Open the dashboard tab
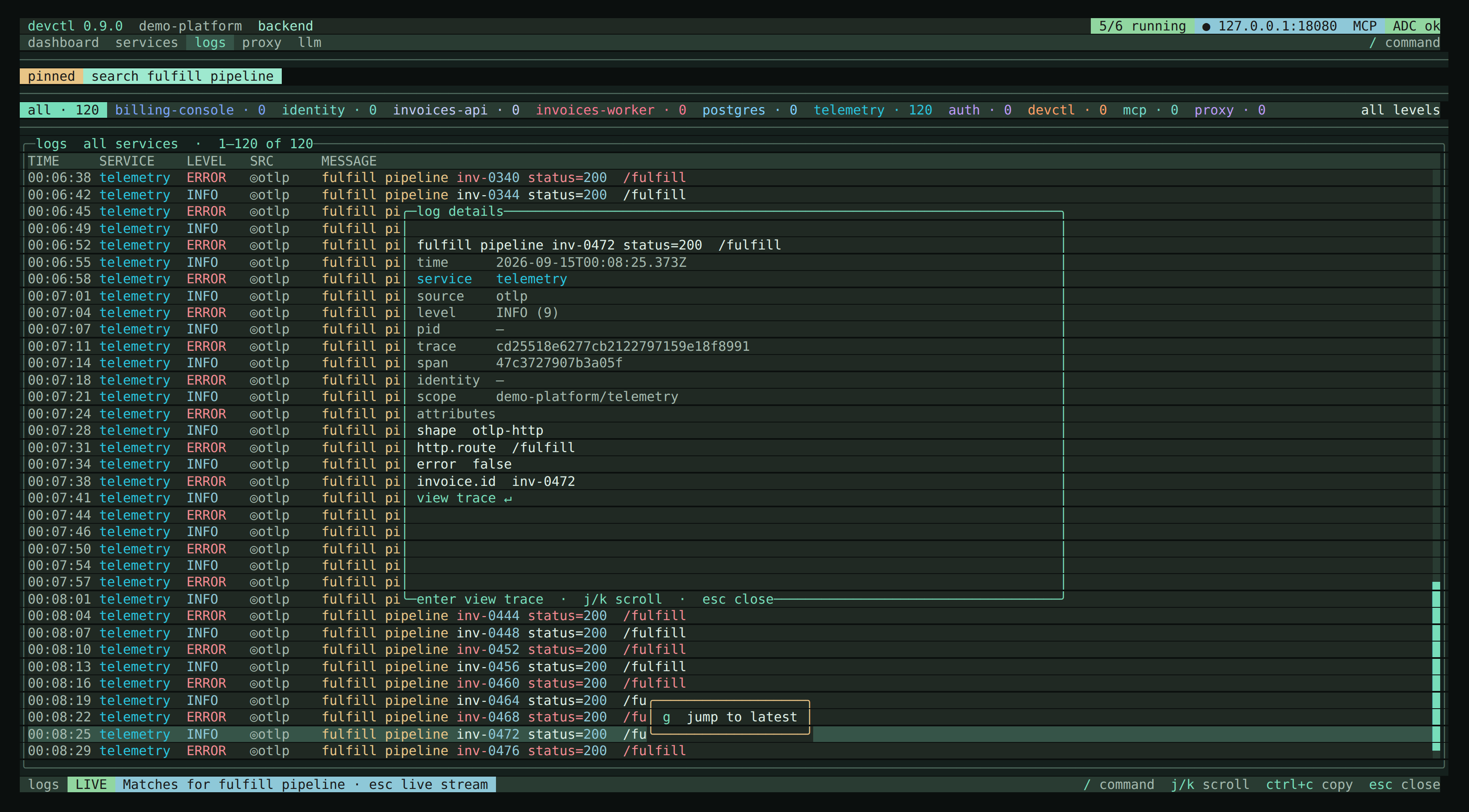 pos(63,43)
